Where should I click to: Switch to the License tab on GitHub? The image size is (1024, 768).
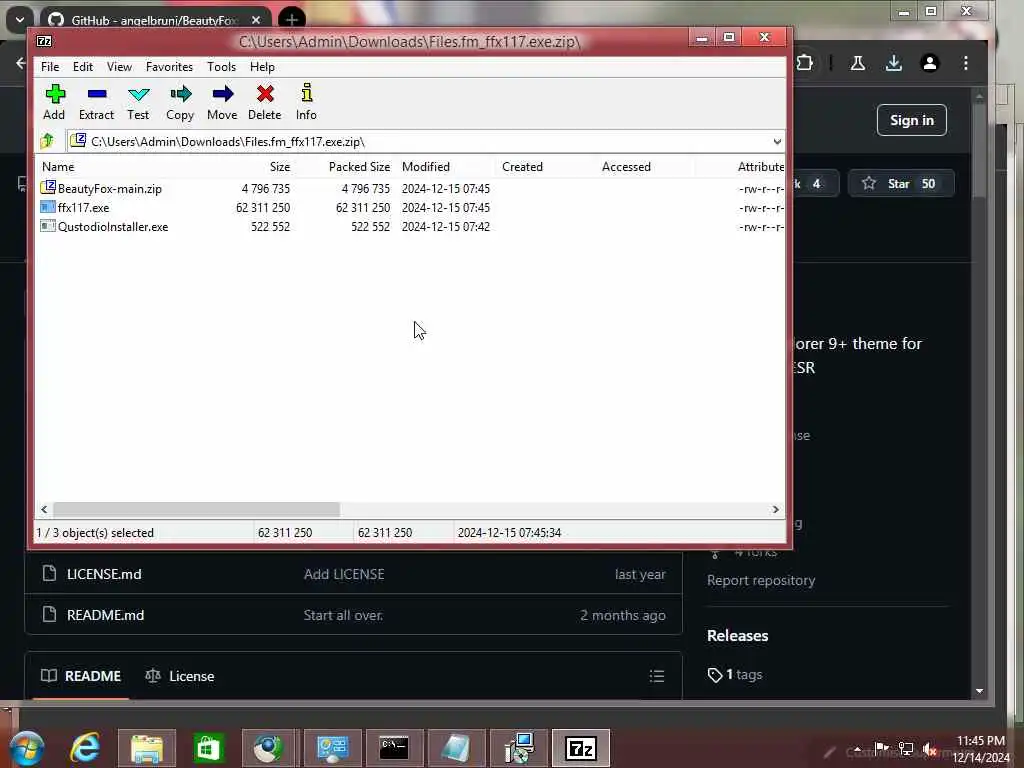(180, 676)
